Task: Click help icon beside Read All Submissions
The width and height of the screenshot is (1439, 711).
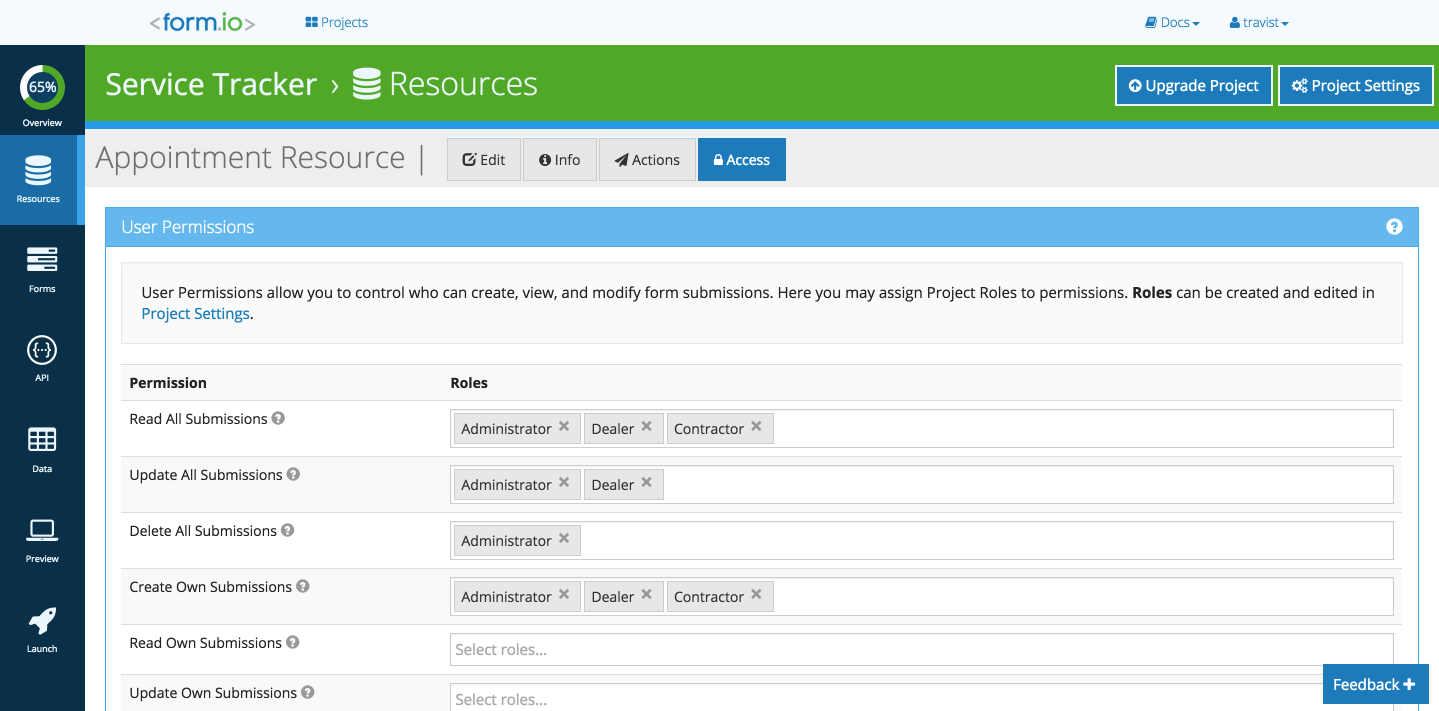Action: point(279,418)
